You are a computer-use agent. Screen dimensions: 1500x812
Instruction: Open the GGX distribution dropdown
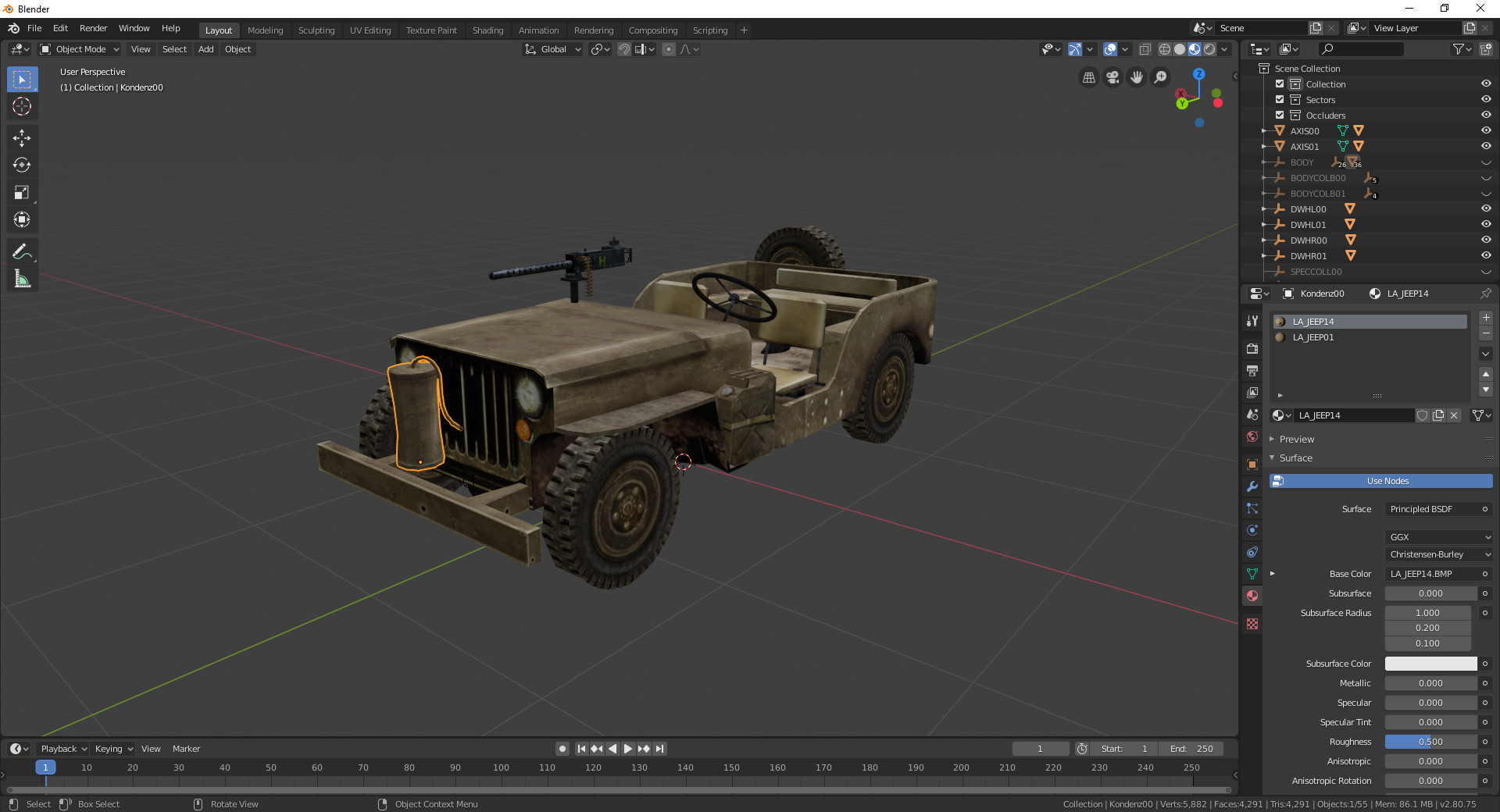[1439, 537]
